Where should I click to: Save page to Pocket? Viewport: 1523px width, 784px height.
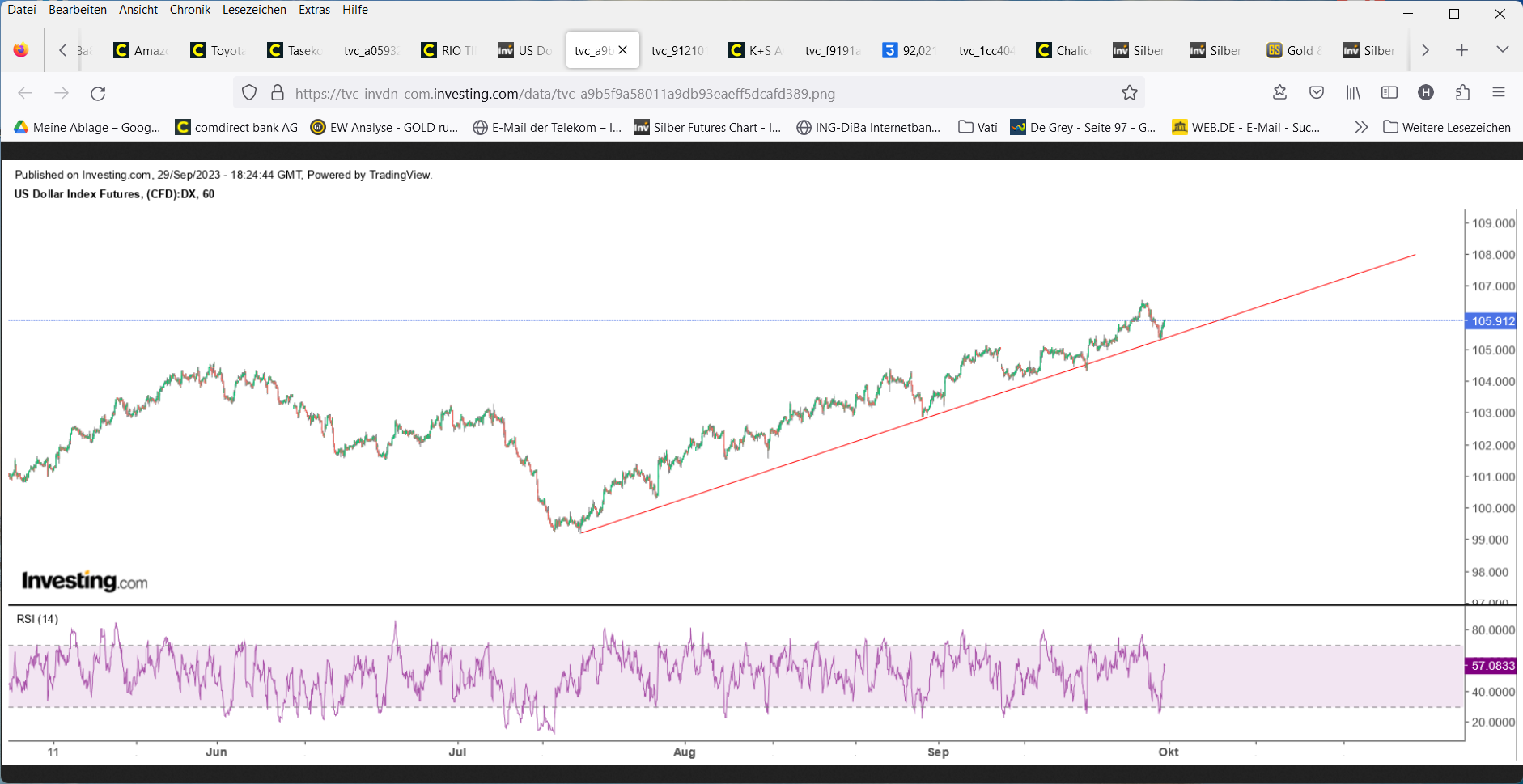coord(1317,93)
